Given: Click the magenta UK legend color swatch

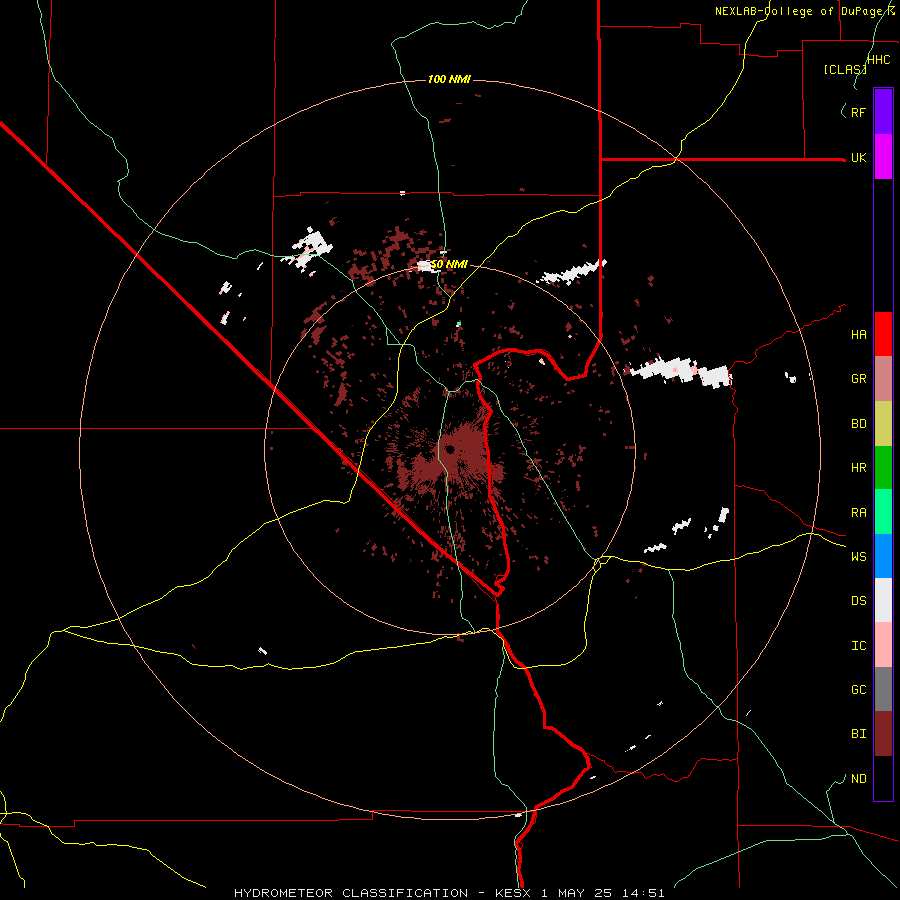Looking at the screenshot, I should coord(883,157).
